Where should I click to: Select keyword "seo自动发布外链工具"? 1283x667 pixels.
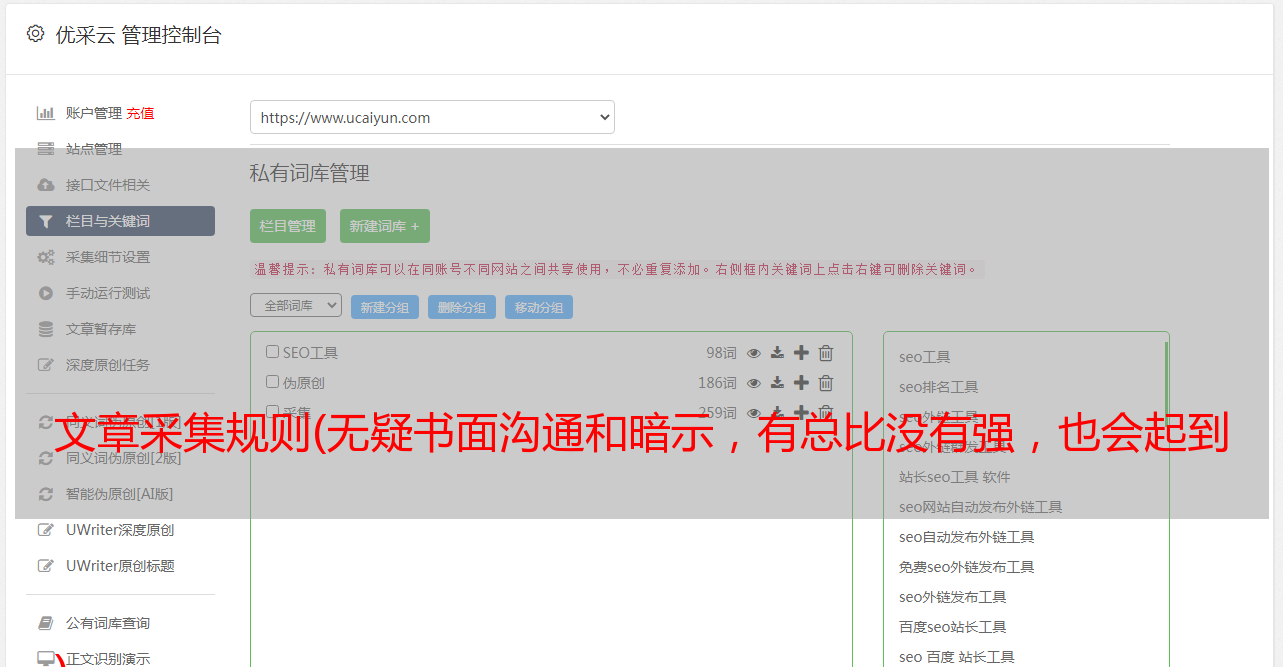(967, 537)
